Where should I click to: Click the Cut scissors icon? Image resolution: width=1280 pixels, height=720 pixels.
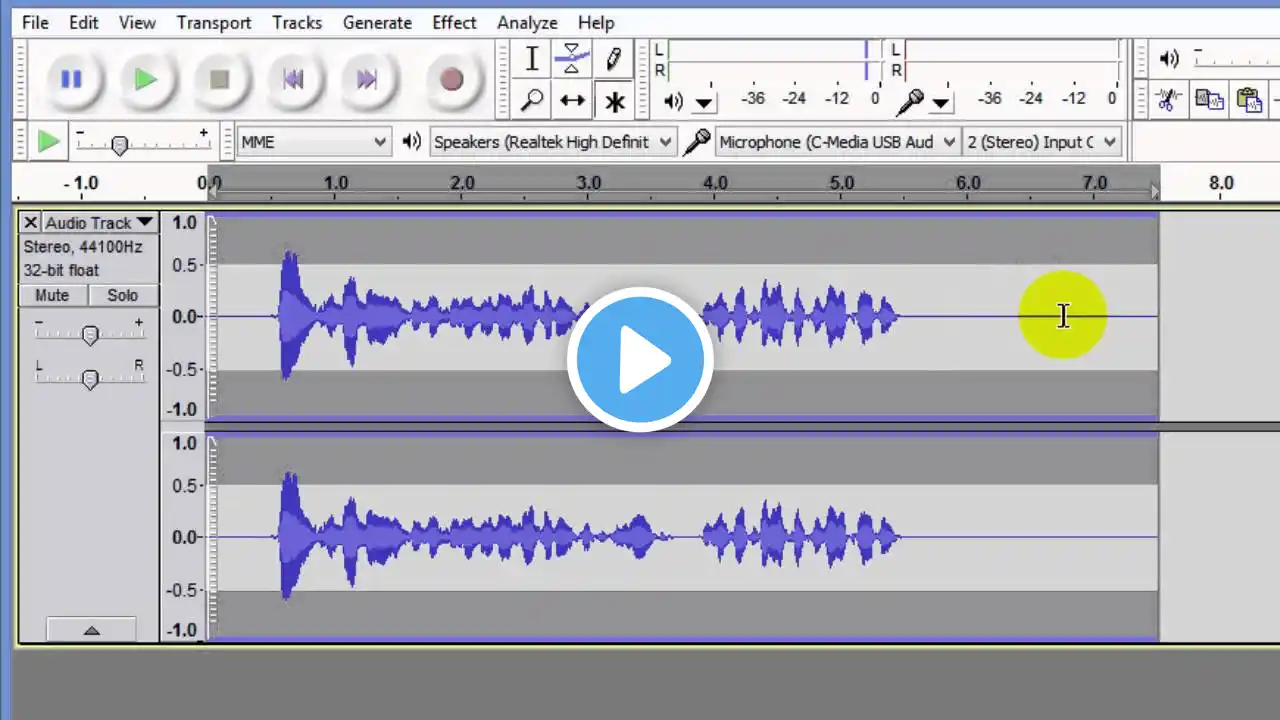click(x=1166, y=100)
